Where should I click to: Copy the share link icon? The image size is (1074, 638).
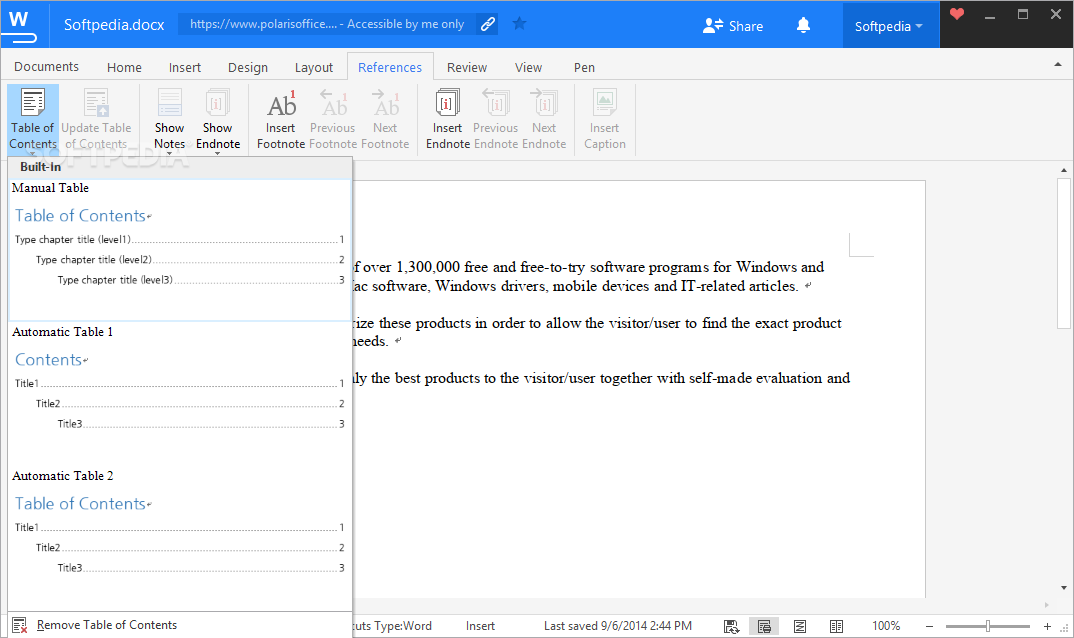487,24
